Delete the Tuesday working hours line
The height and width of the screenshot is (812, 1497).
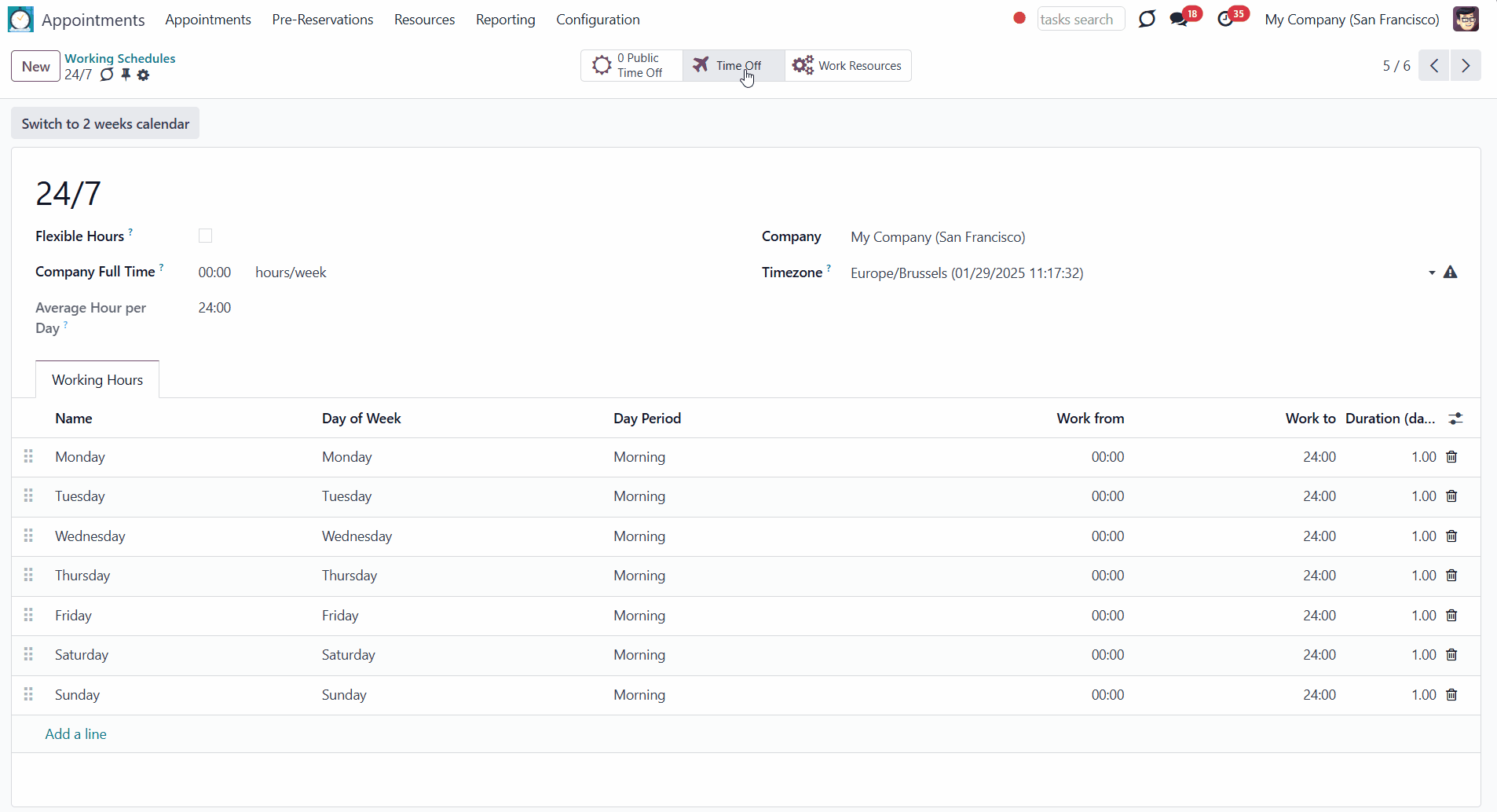pyautogui.click(x=1451, y=496)
